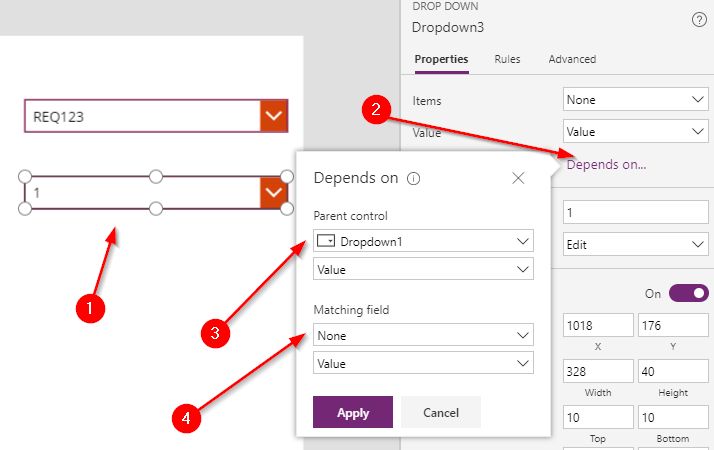Turn off the On toggle switch
This screenshot has width=714, height=450.
[x=688, y=293]
